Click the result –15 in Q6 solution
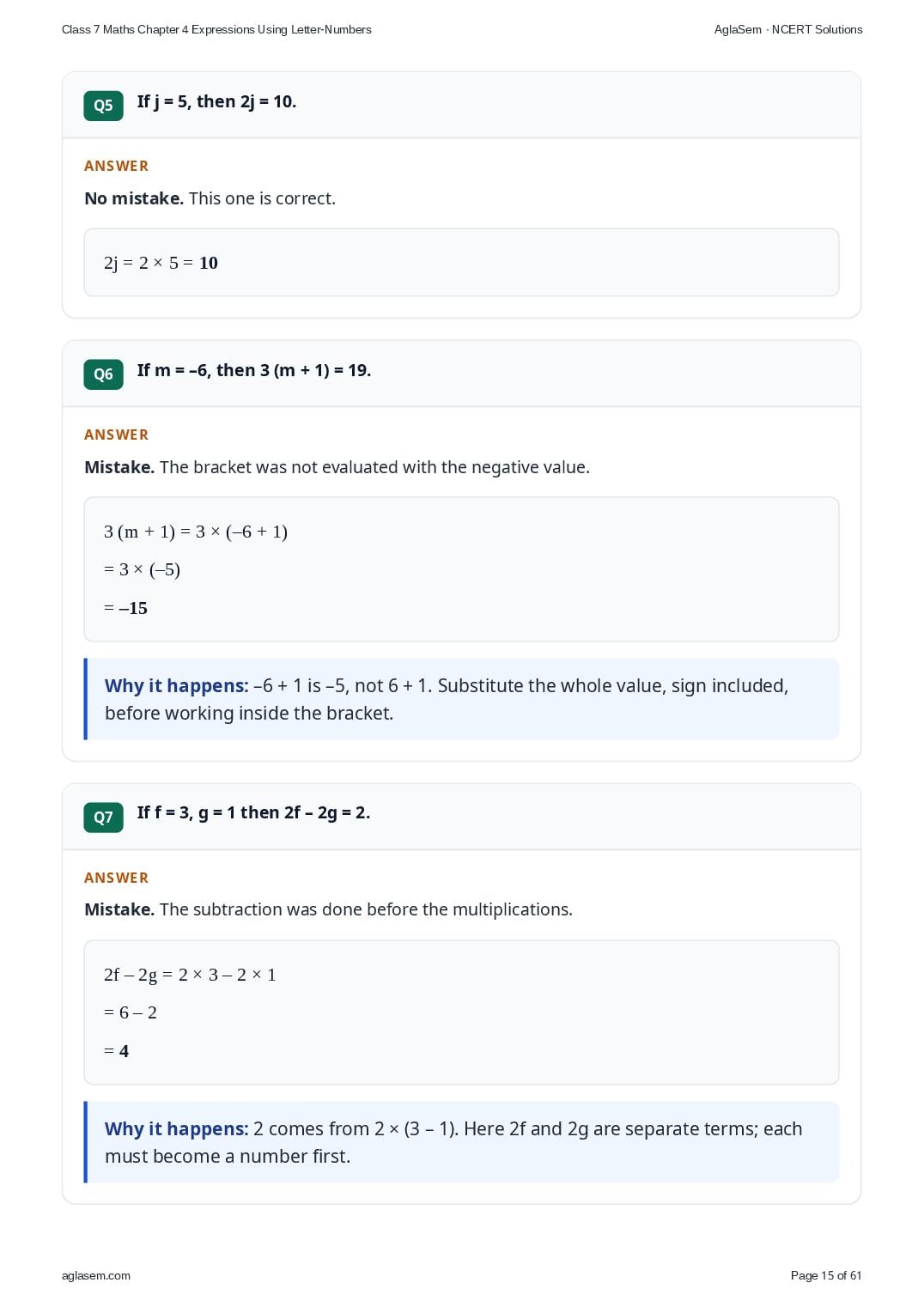This screenshot has height=1307, width=924. tap(133, 608)
